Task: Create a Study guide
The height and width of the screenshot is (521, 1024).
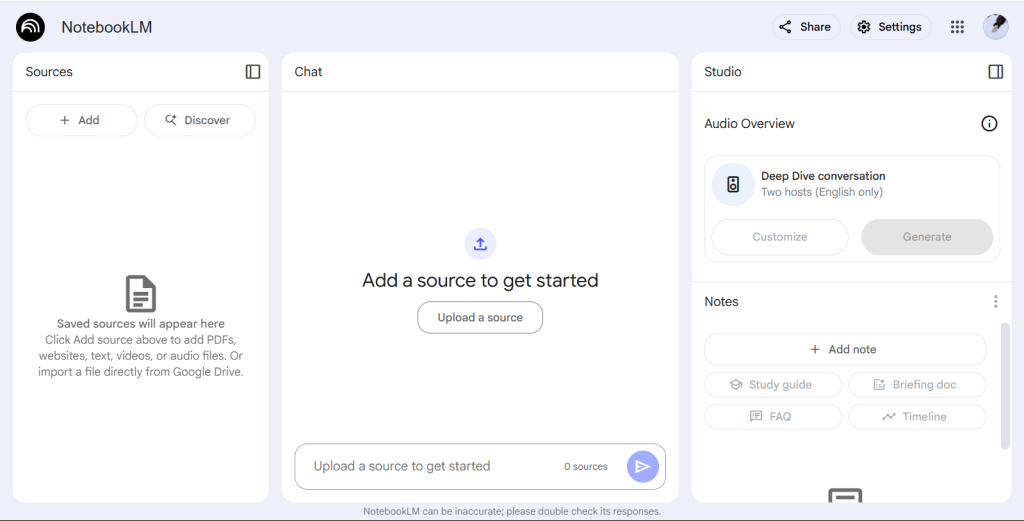Action: [x=773, y=385]
